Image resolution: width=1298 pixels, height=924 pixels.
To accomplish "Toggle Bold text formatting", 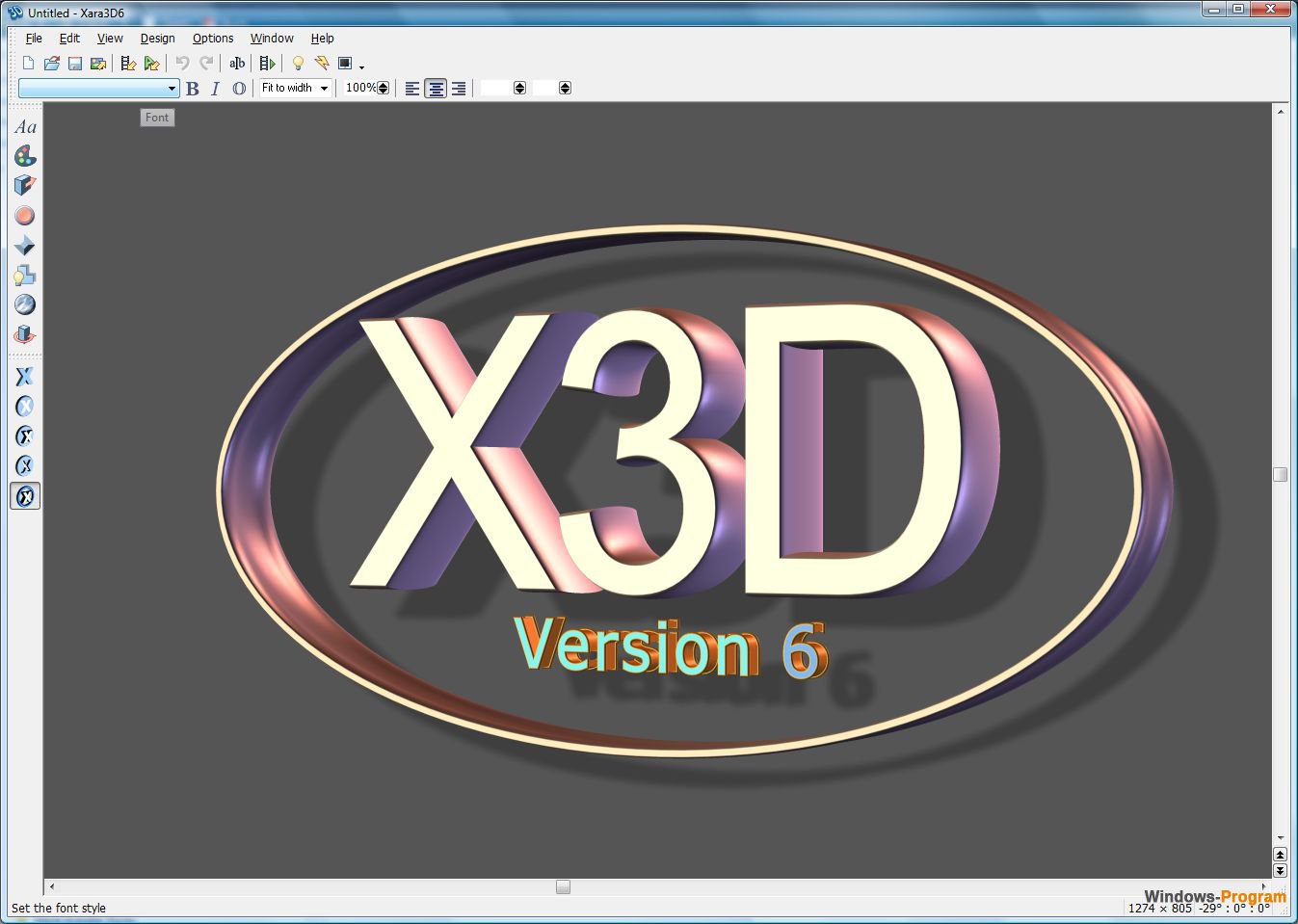I will 193,89.
